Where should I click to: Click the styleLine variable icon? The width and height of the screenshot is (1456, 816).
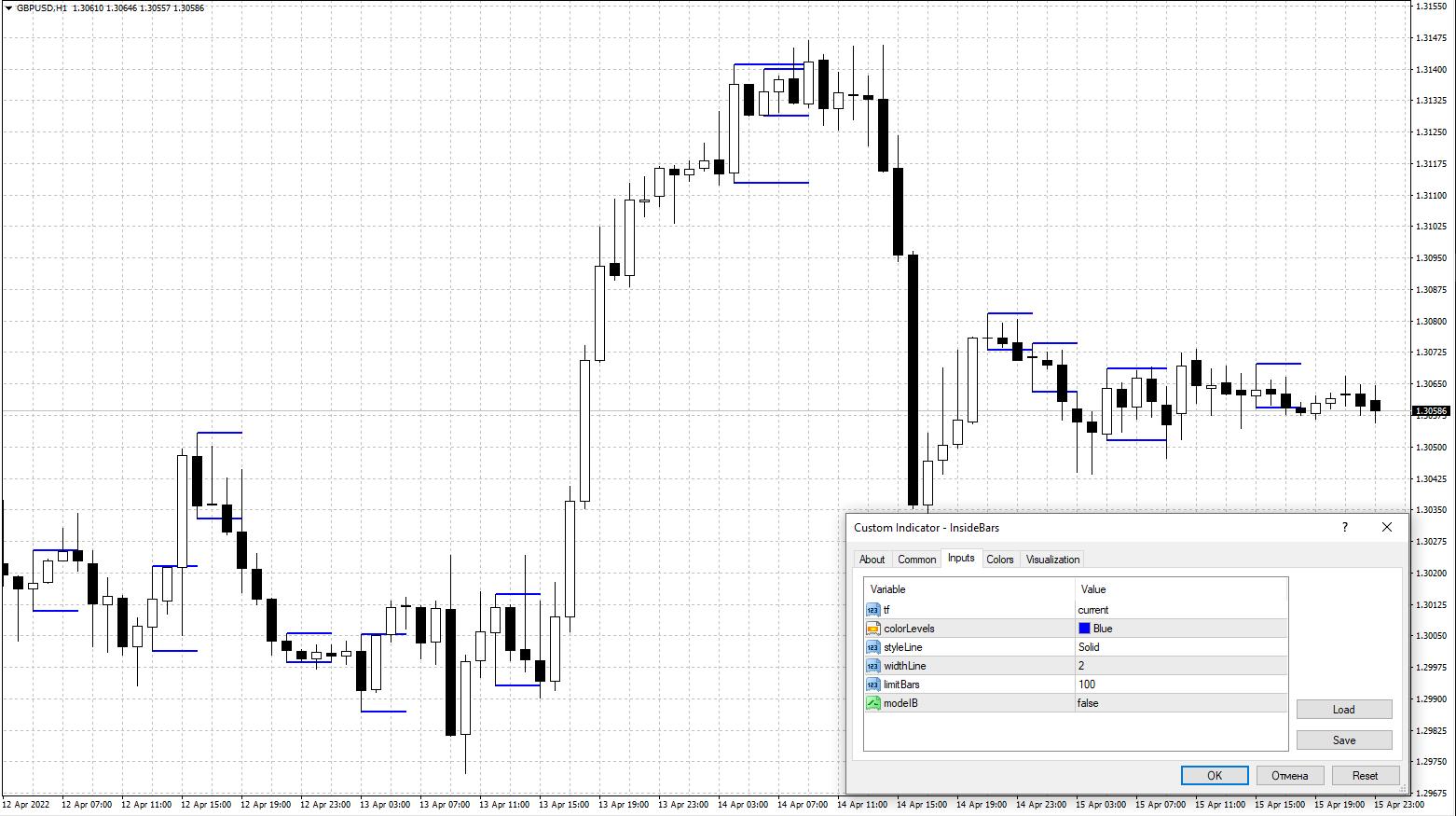pos(872,647)
